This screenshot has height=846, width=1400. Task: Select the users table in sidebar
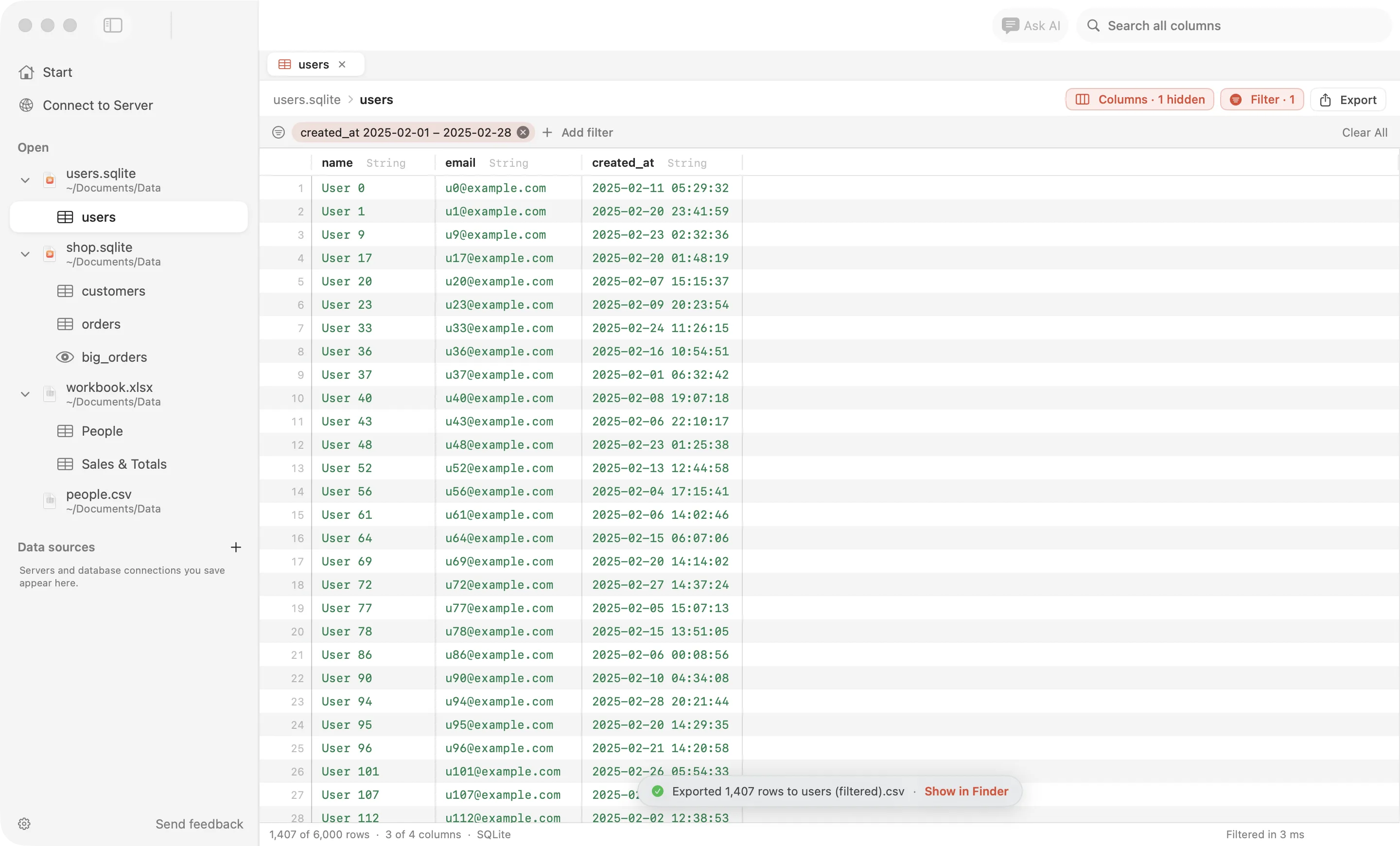pyautogui.click(x=129, y=217)
